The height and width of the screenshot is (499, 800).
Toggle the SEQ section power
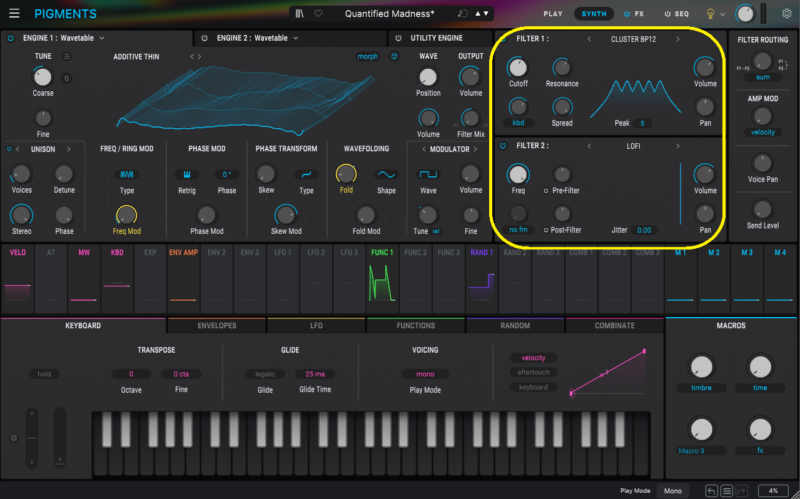pos(667,14)
